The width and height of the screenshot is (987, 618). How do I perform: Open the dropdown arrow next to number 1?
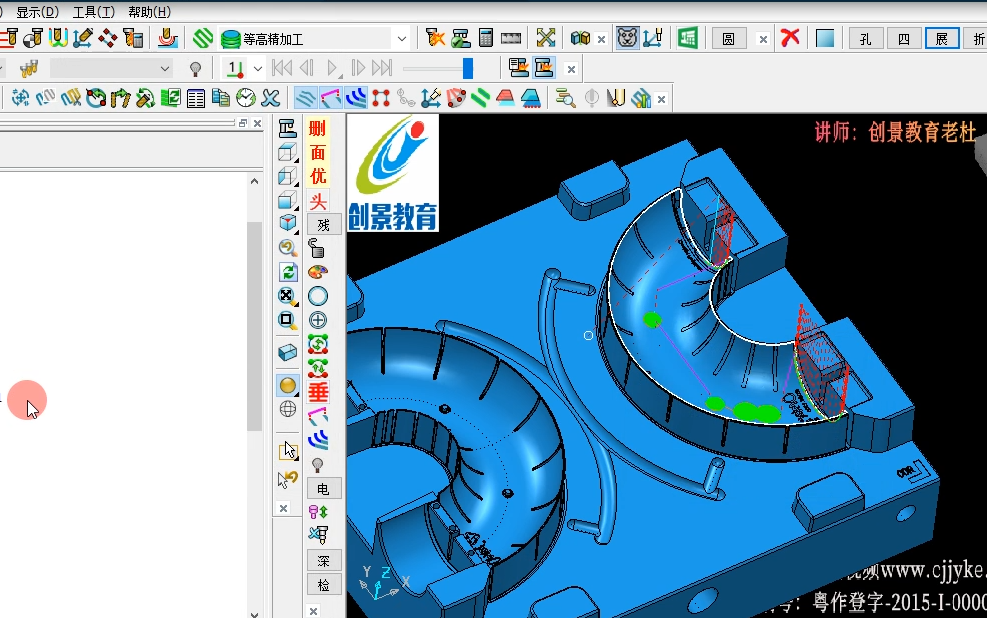coord(257,68)
